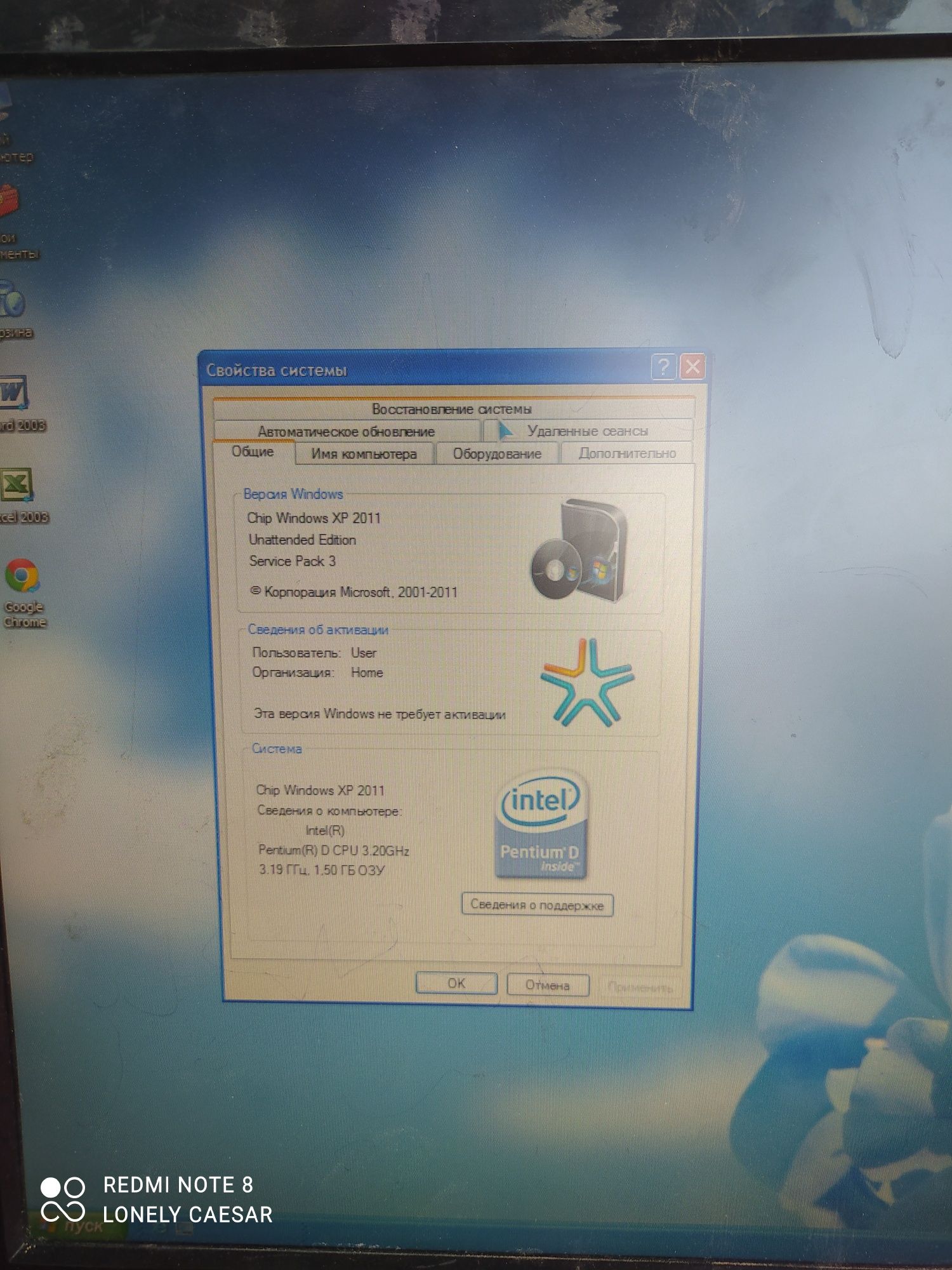
Task: Click the Организация: Home line
Action: [318, 672]
